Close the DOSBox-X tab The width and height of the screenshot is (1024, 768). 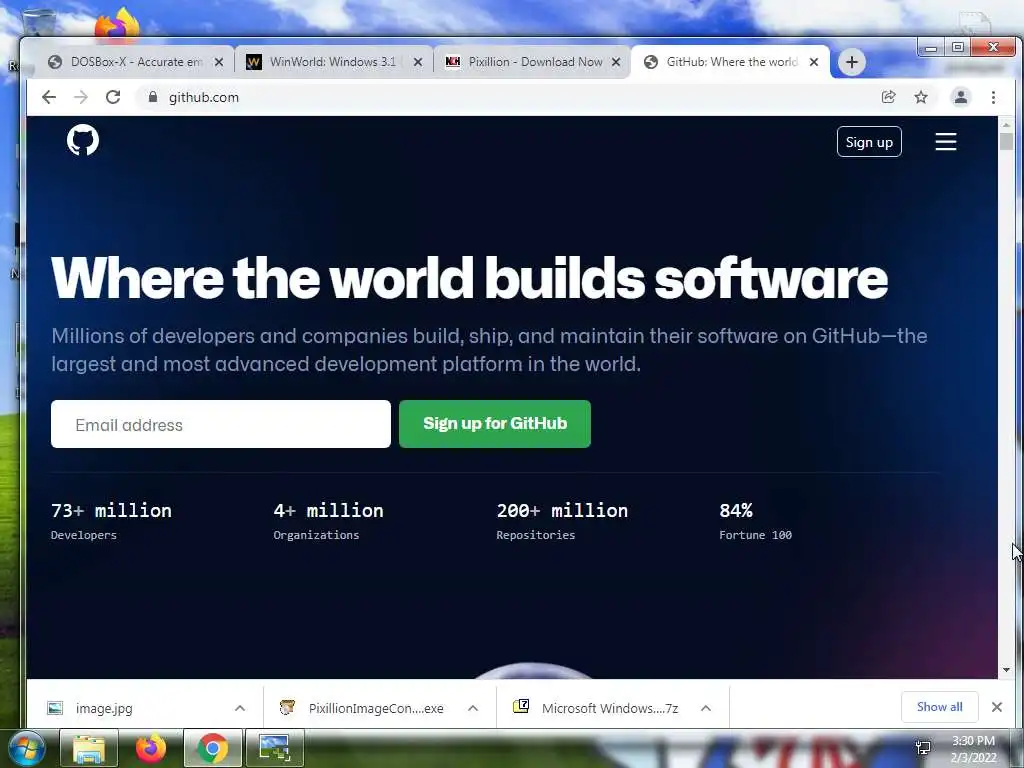[219, 62]
